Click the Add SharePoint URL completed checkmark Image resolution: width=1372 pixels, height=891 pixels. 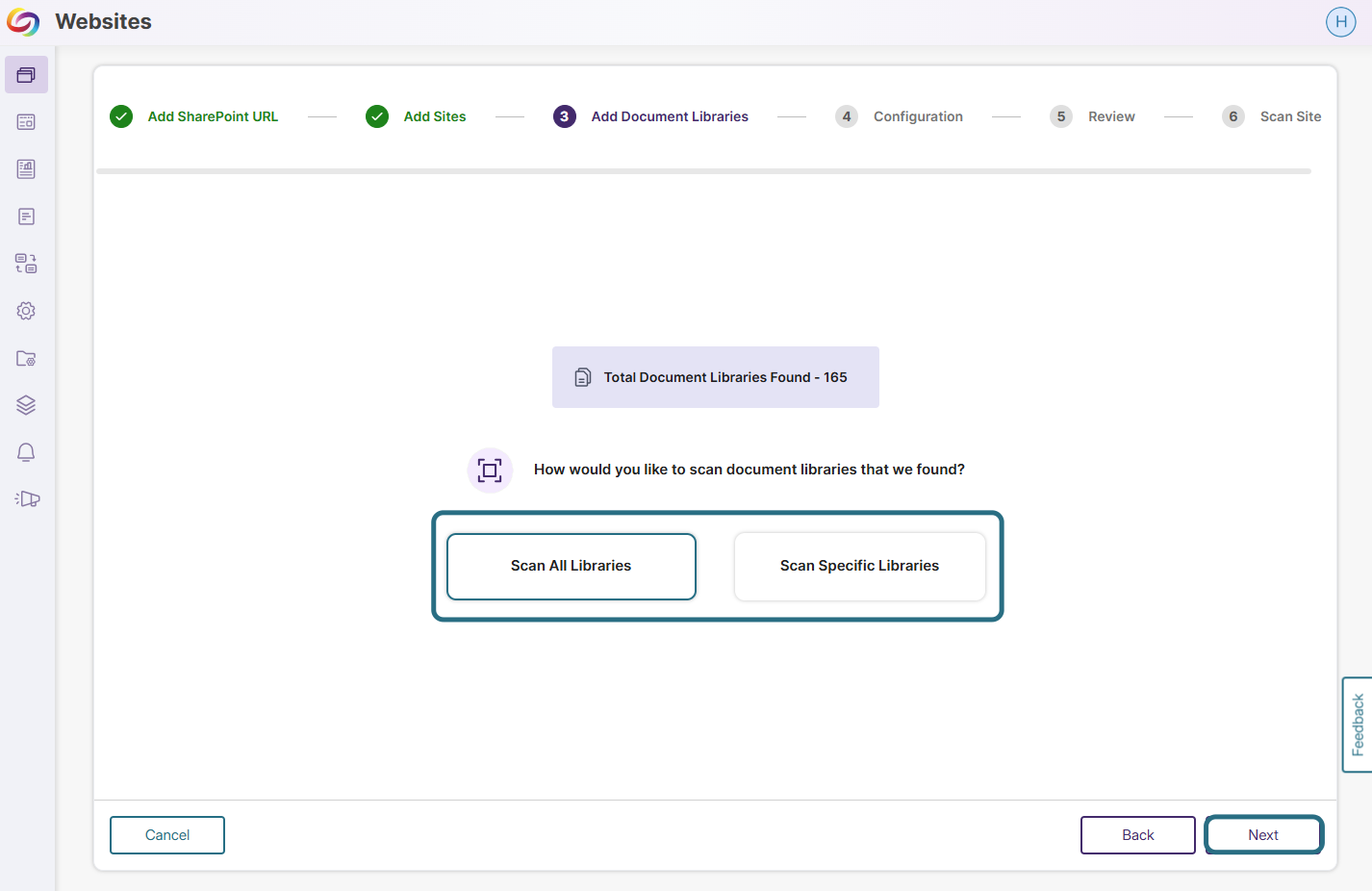pyautogui.click(x=121, y=116)
